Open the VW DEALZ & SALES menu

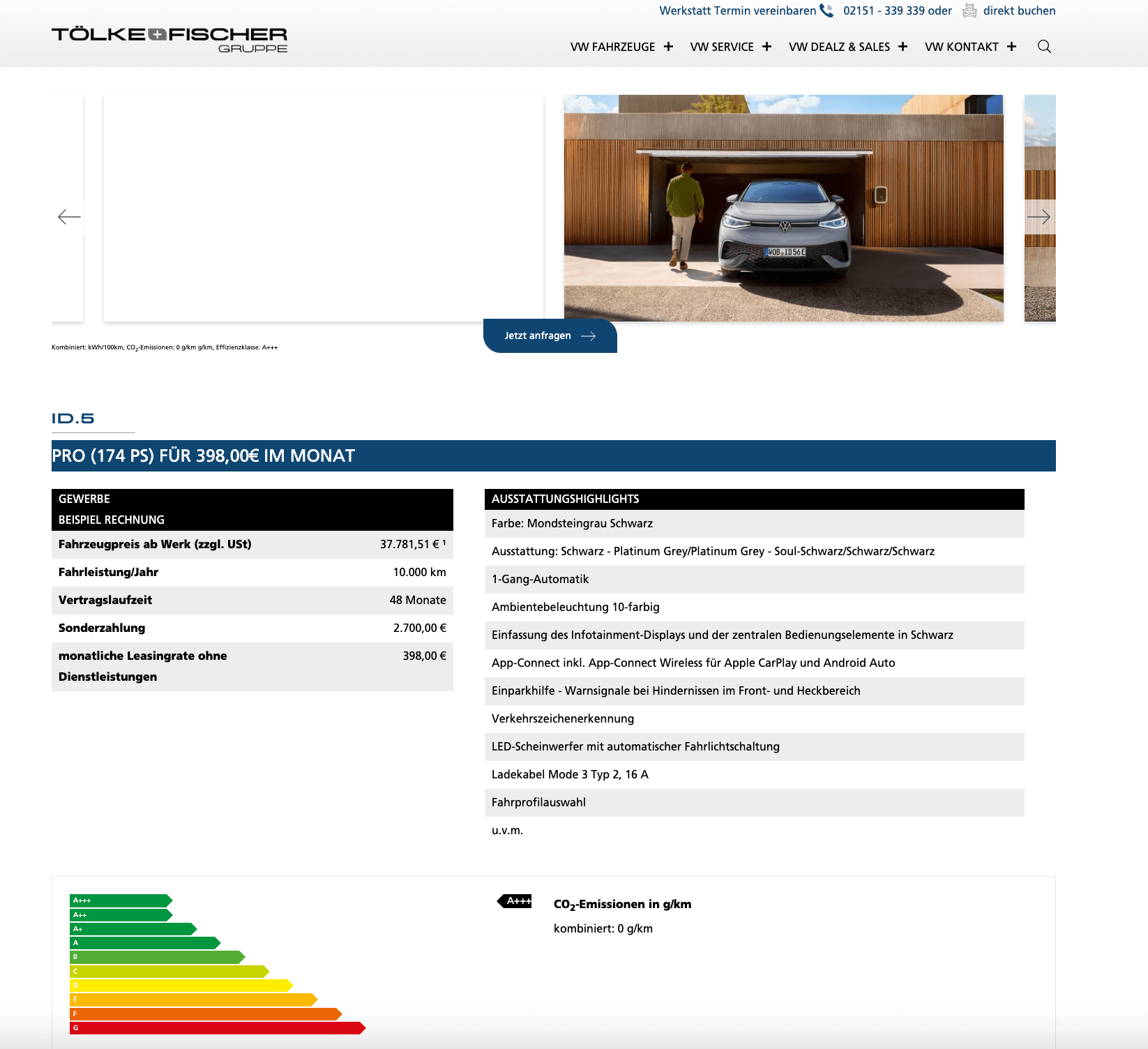click(839, 47)
